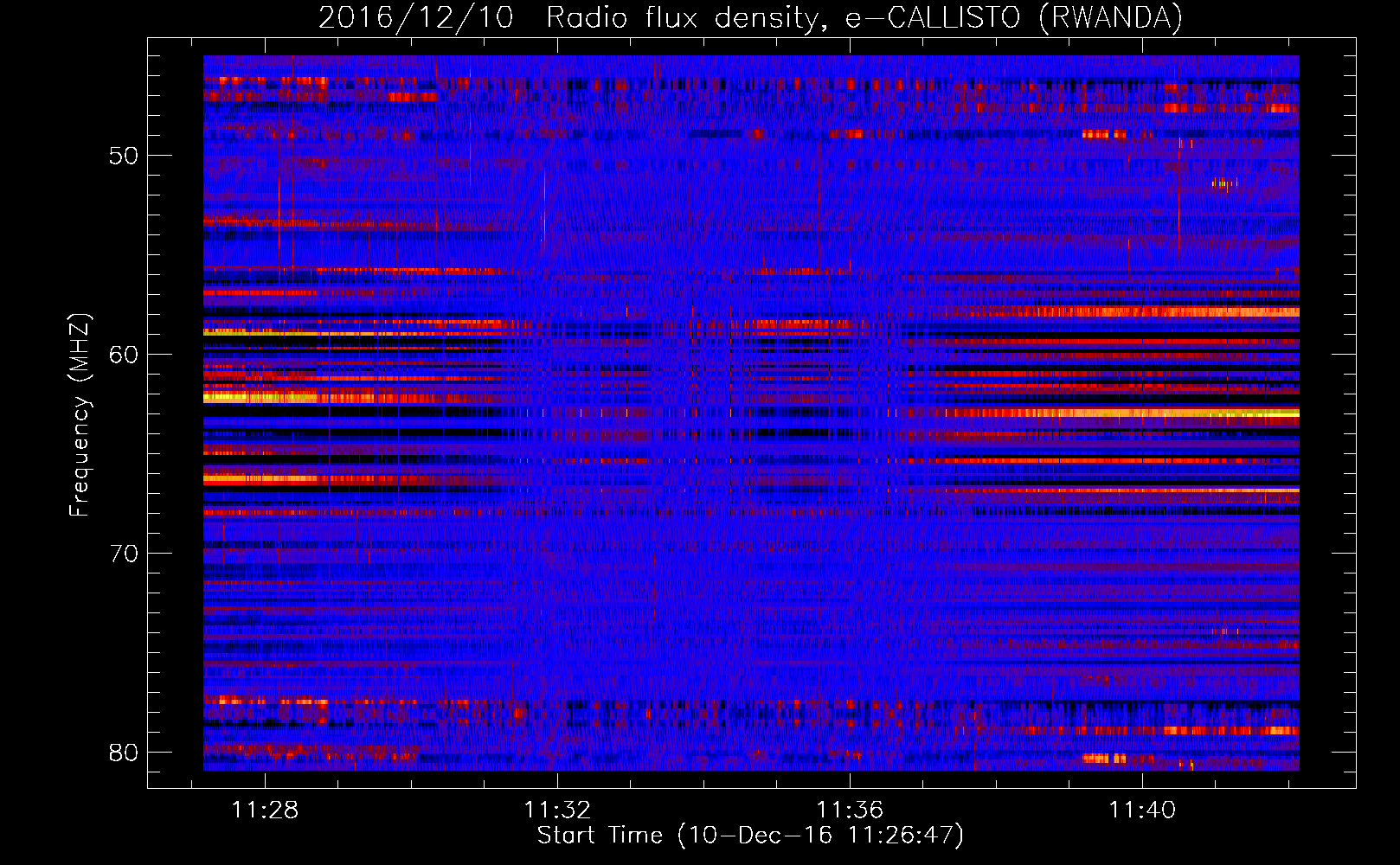The width and height of the screenshot is (1400, 865).
Task: Click the 60 frequency tick label
Action: point(124,355)
